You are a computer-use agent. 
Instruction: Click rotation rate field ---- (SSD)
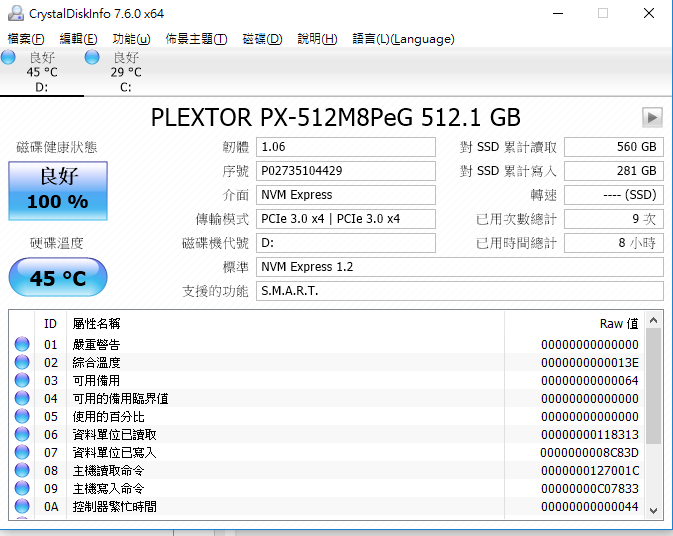pyautogui.click(x=614, y=195)
